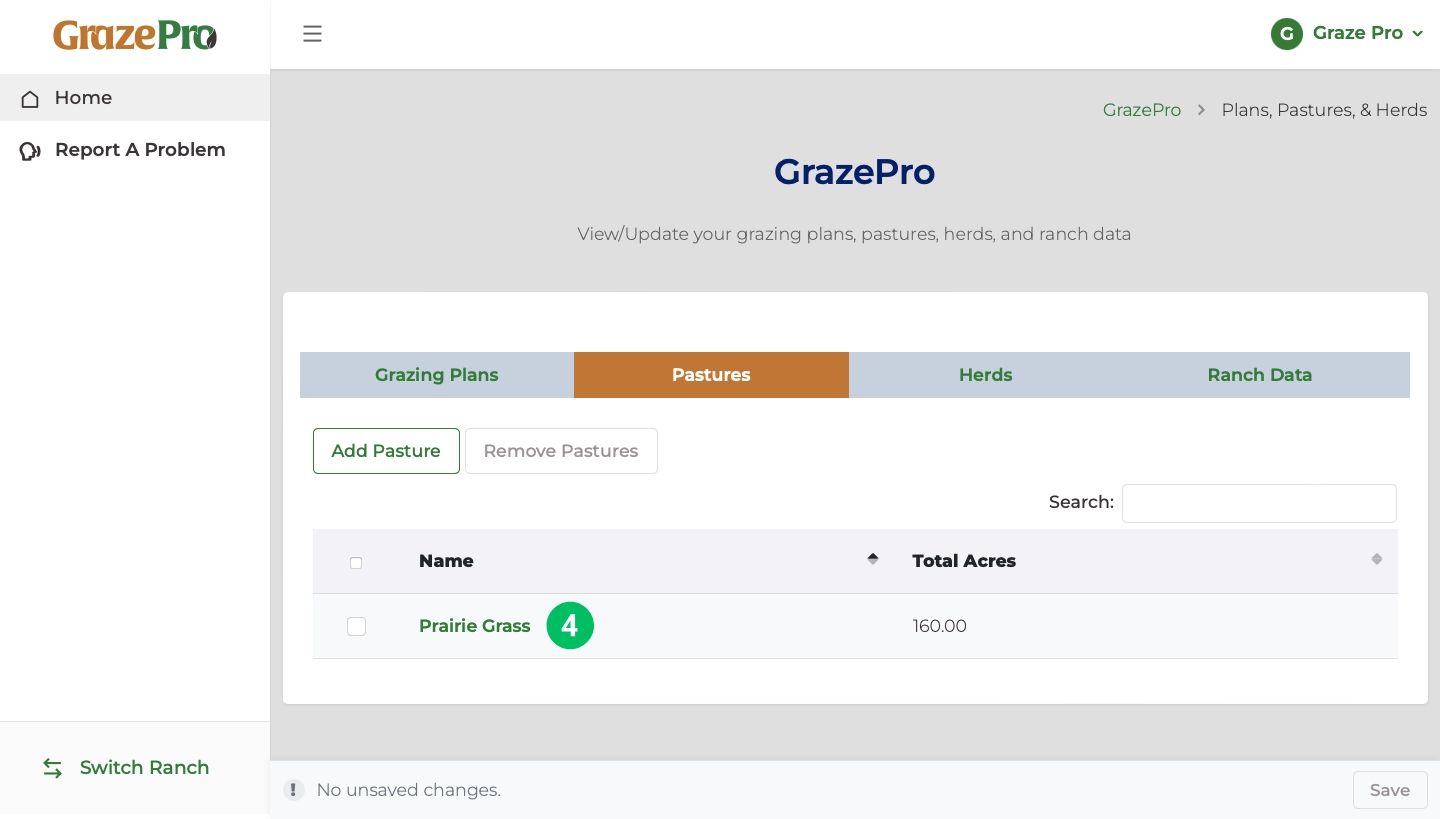Click the Graze Pro account name
1440x819 pixels.
click(x=1358, y=33)
